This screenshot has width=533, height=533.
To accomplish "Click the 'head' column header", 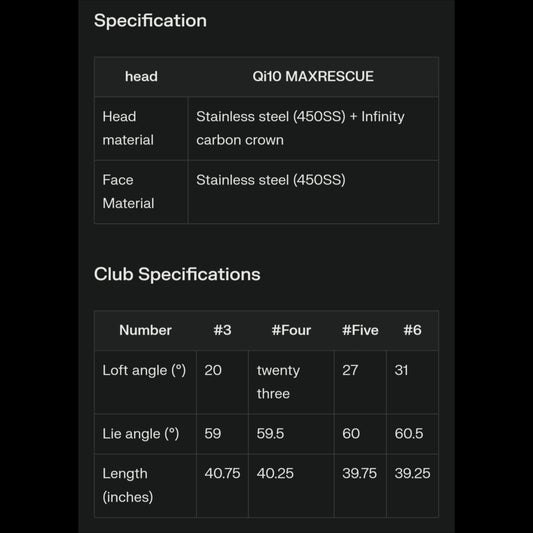I will [141, 76].
